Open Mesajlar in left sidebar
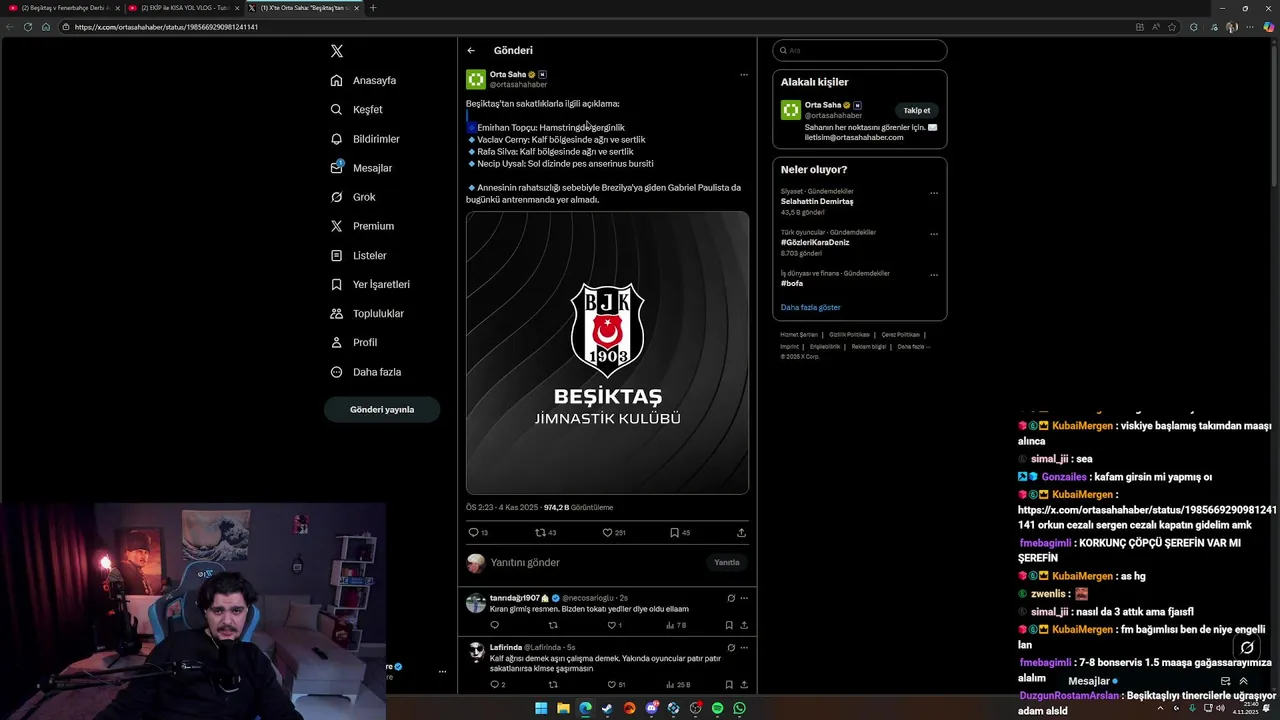1280x720 pixels. coord(361,168)
